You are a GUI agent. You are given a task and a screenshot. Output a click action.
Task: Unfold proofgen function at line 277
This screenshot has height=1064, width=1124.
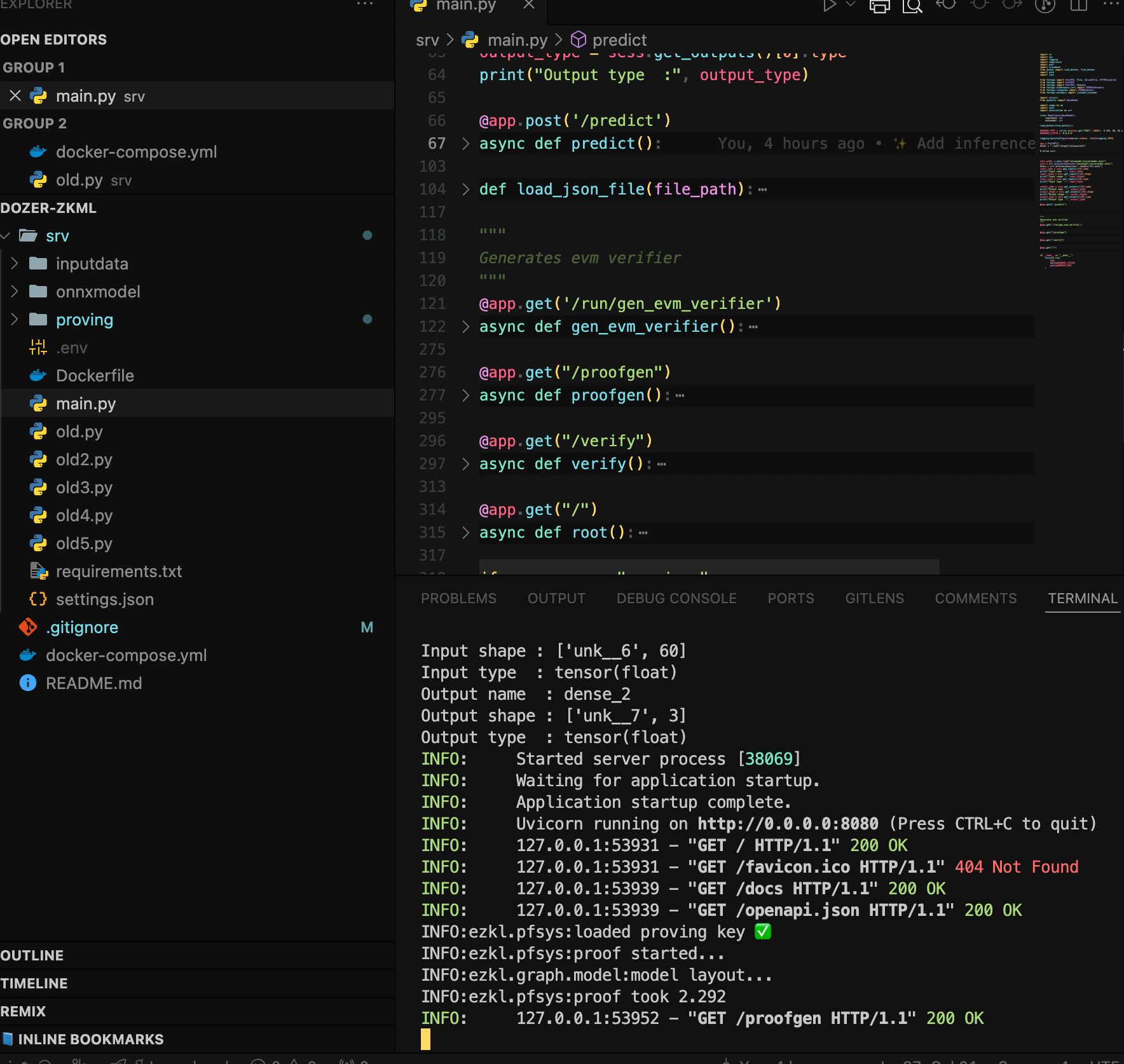[465, 395]
